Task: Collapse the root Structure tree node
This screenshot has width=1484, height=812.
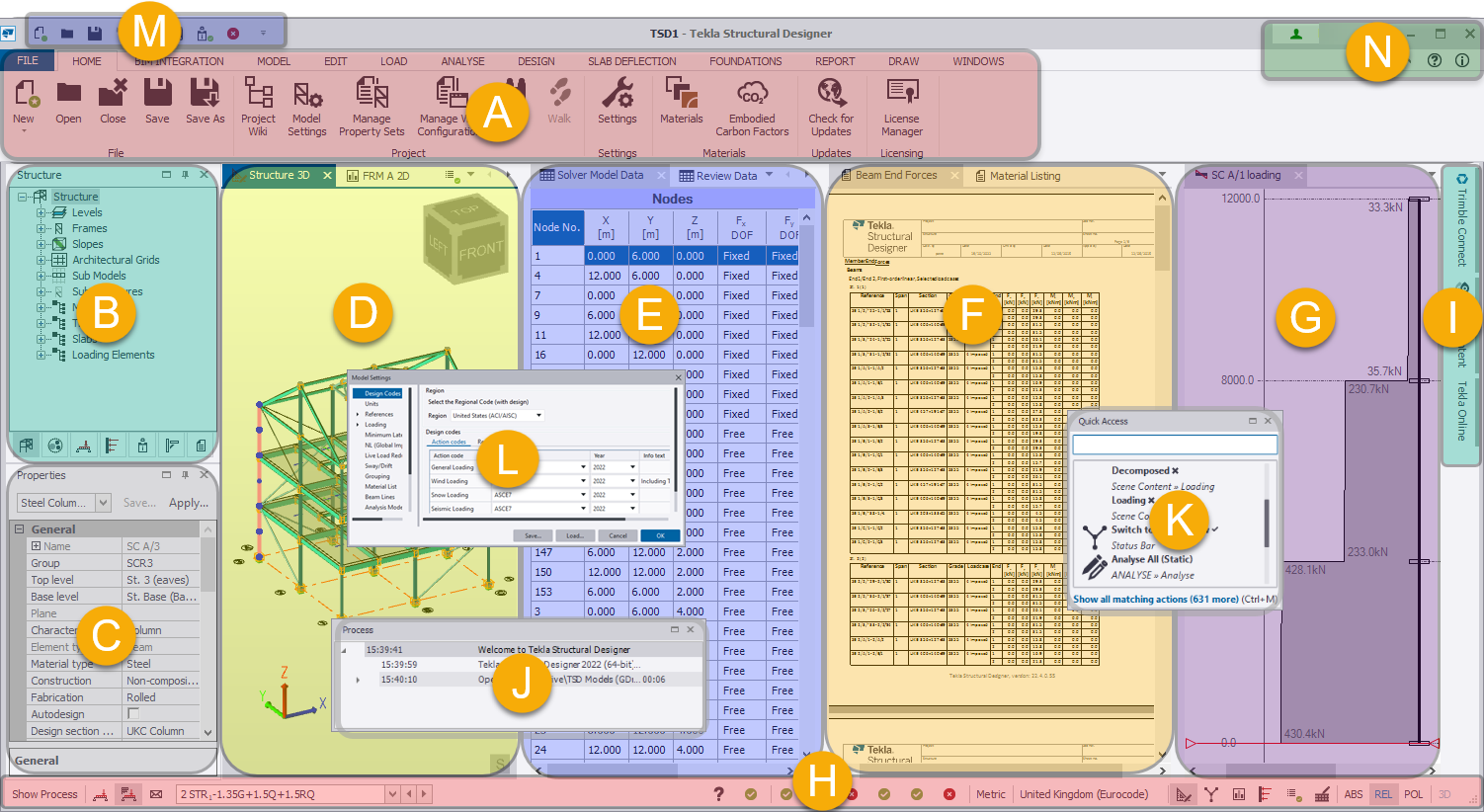Action: 22,197
